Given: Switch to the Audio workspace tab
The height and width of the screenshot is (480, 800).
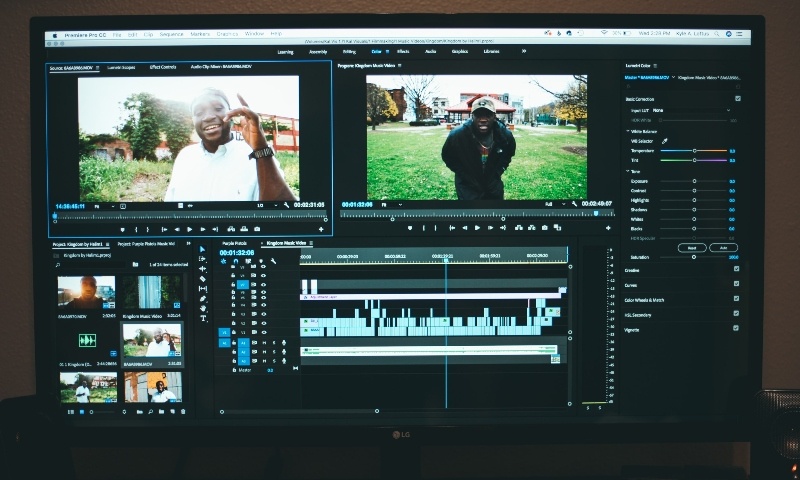Looking at the screenshot, I should tap(431, 51).
